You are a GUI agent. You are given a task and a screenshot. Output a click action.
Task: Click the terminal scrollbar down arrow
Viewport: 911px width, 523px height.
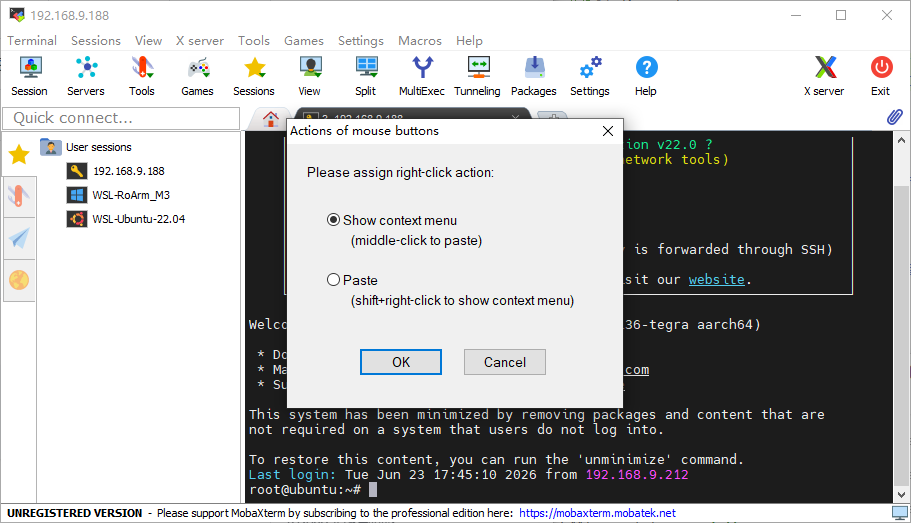[x=901, y=495]
